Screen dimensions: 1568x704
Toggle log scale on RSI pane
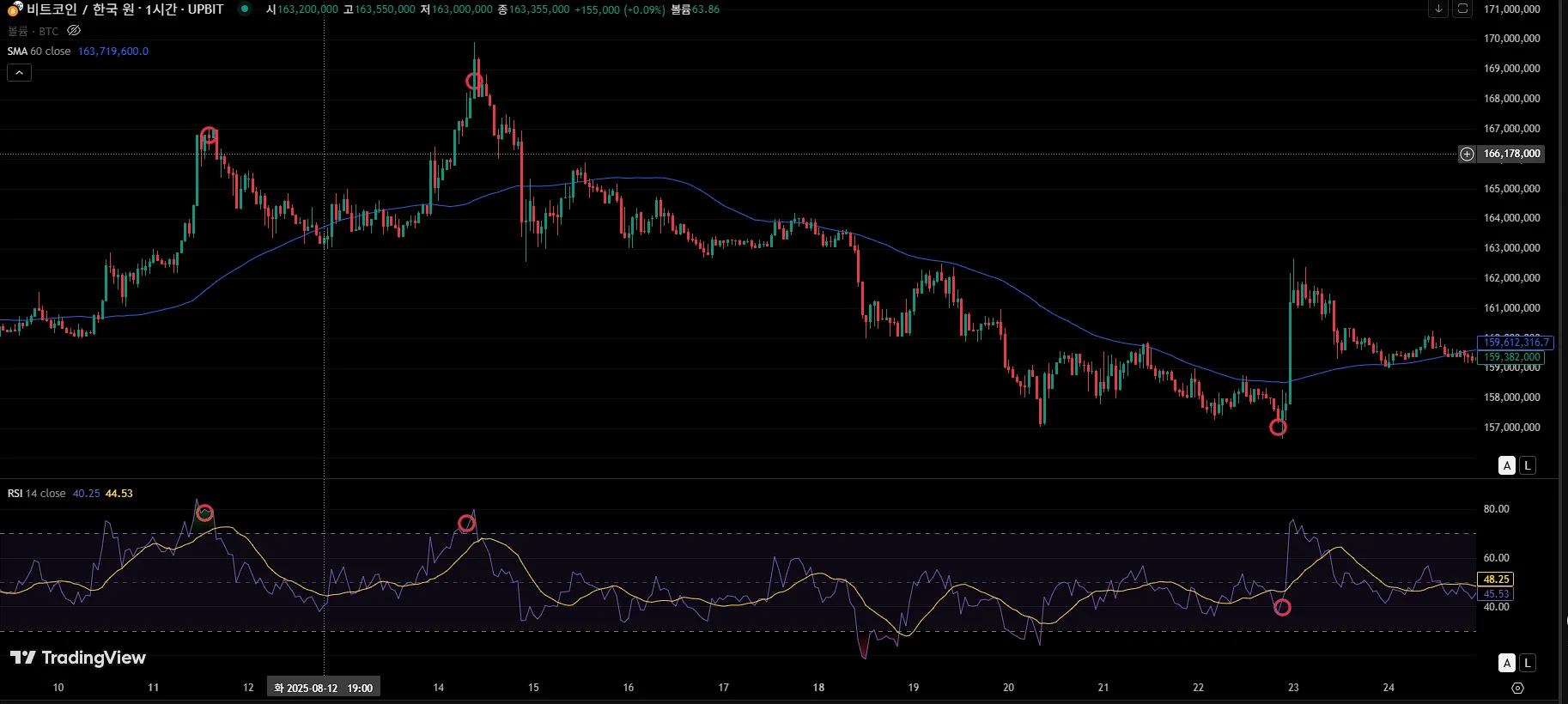(x=1528, y=663)
